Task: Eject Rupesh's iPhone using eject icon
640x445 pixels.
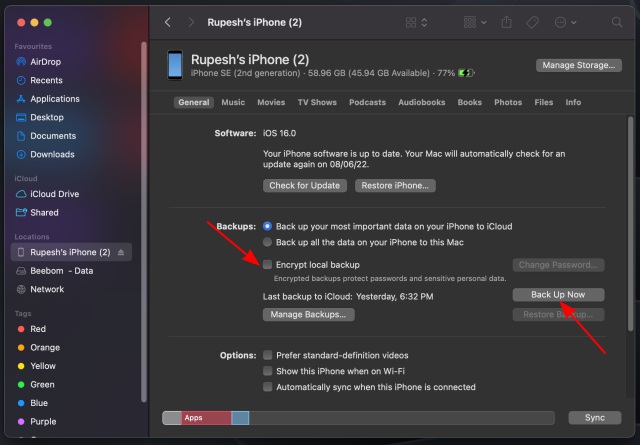Action: 121,252
